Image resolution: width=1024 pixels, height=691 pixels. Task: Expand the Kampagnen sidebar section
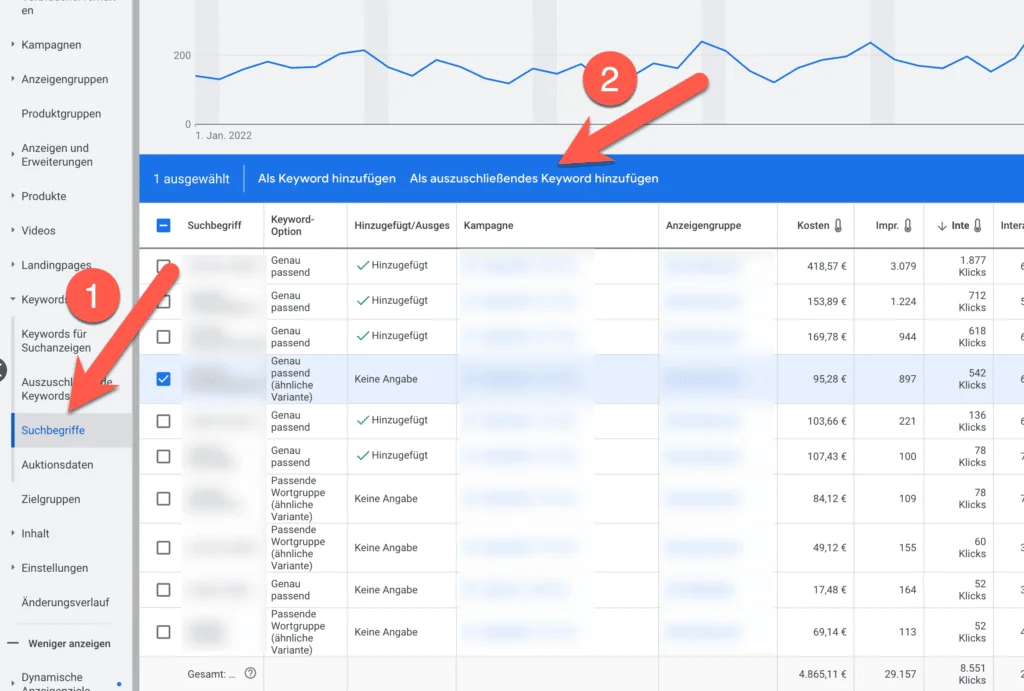click(12, 44)
